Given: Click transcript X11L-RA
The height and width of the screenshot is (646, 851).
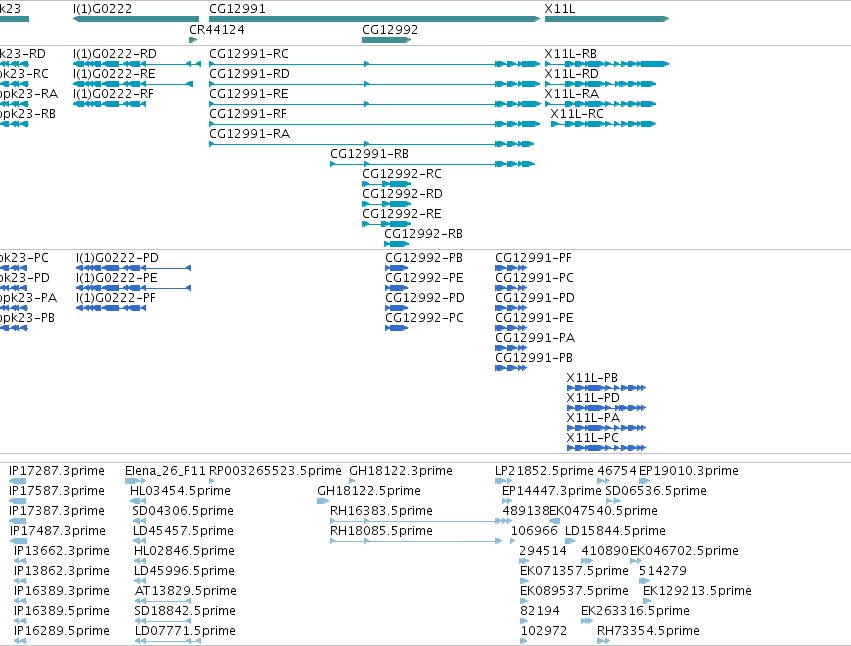Looking at the screenshot, I should tap(600, 104).
